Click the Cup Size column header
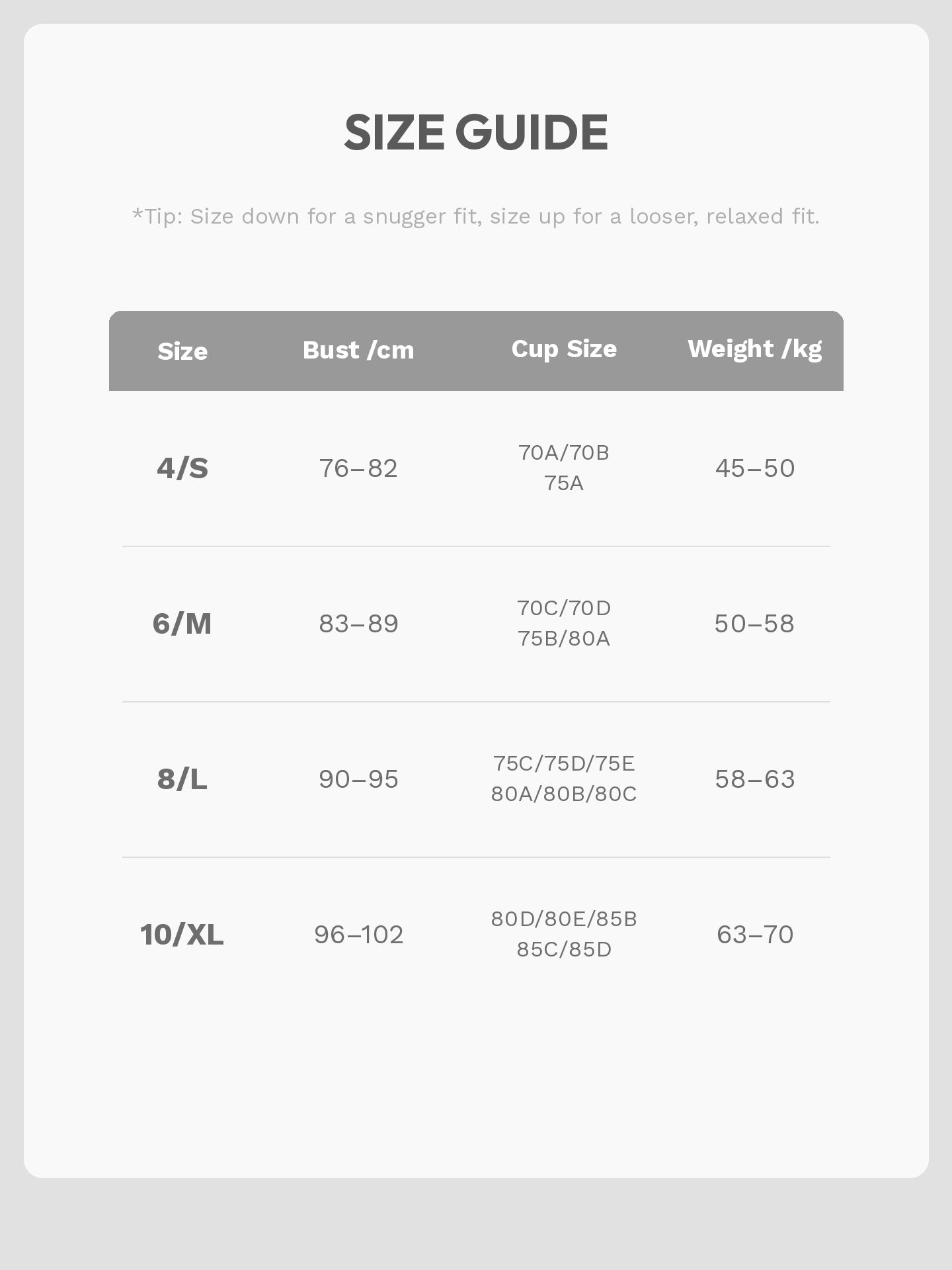 pos(564,349)
